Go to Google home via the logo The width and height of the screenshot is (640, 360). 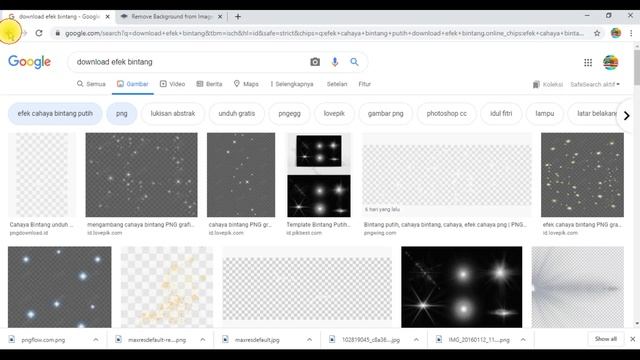(x=29, y=62)
